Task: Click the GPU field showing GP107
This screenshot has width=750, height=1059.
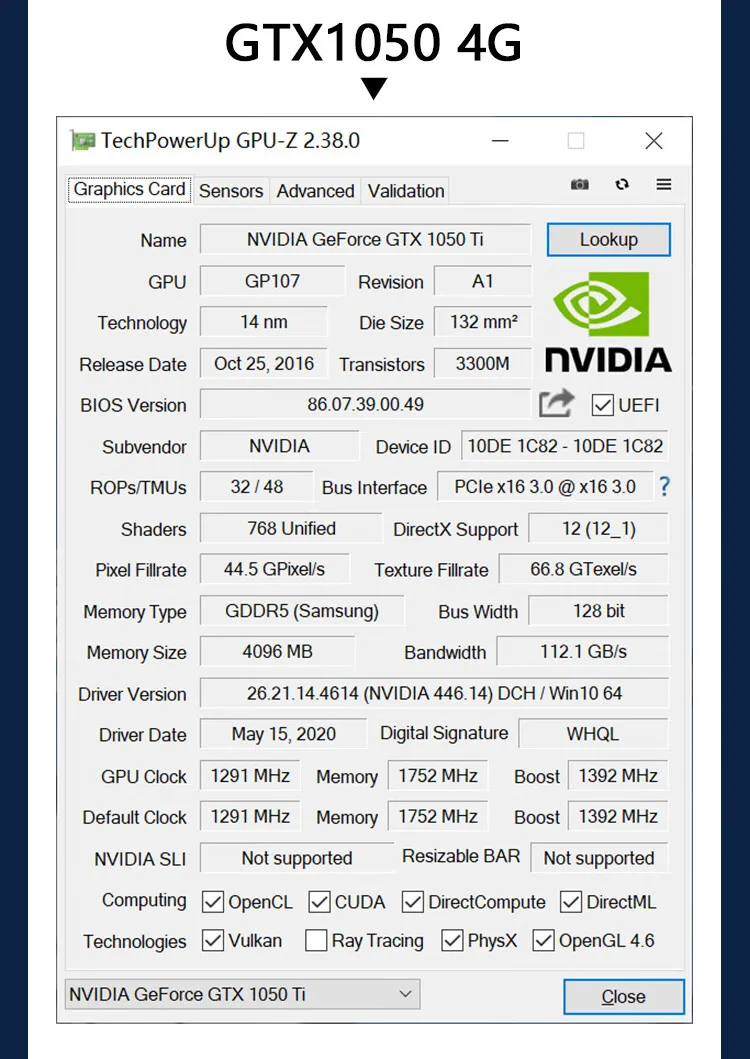Action: (x=272, y=281)
